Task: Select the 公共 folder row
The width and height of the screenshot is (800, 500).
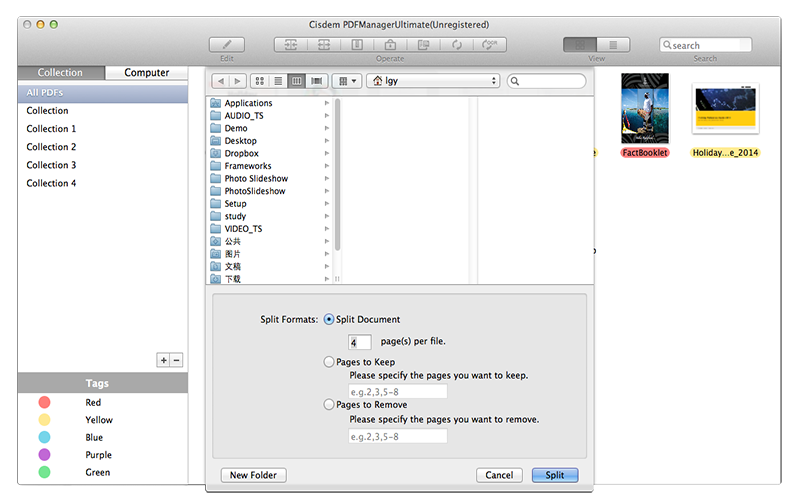Action: pos(270,241)
